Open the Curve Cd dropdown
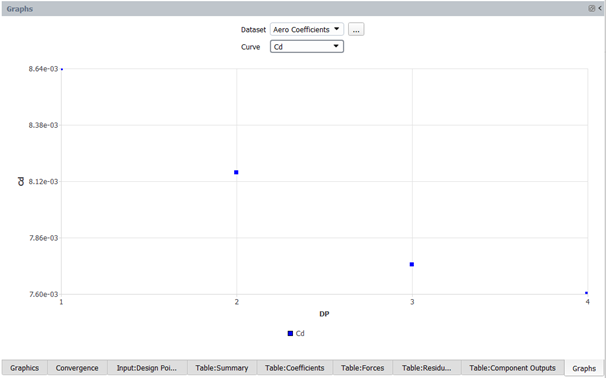The height and width of the screenshot is (378, 606). (307, 47)
